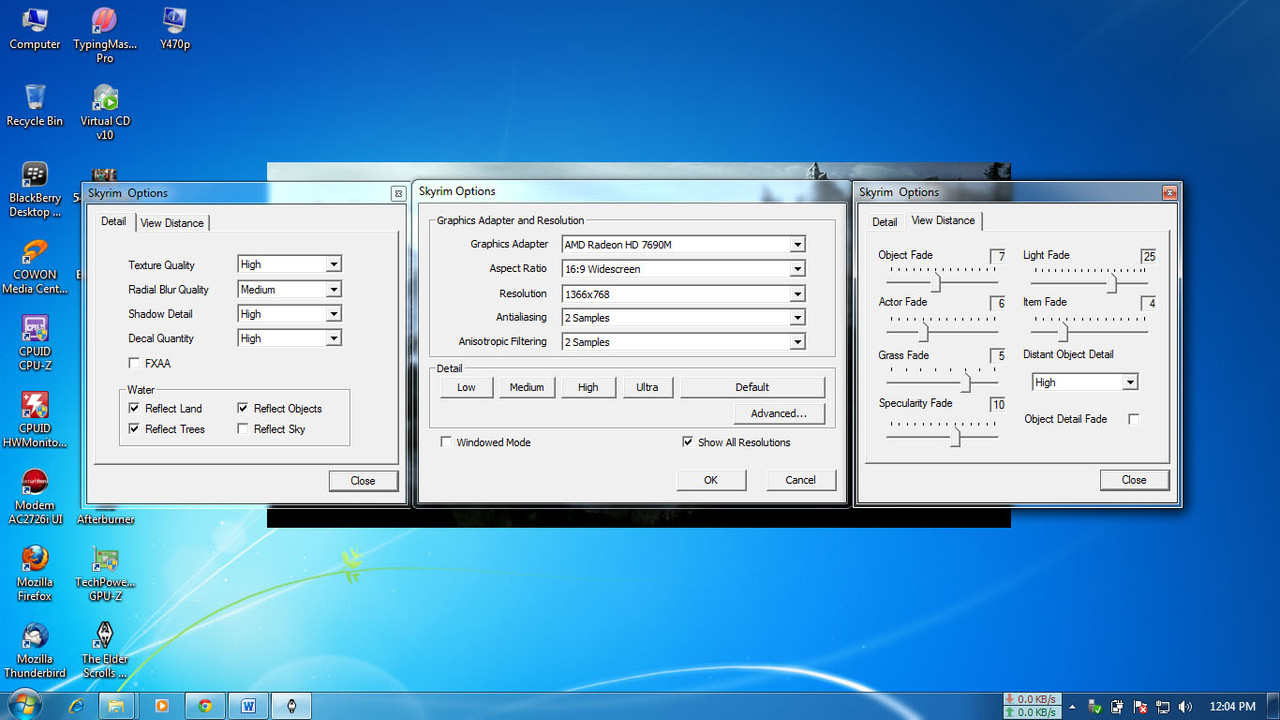The image size is (1280, 720).
Task: Open TechPowerUp GPU-Z shortcut
Action: 105,574
